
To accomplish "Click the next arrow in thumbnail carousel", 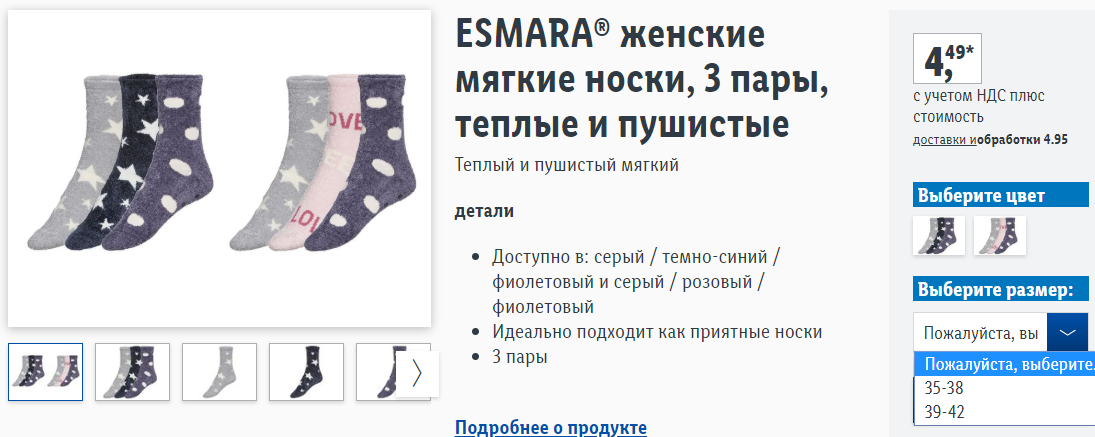I will tap(417, 373).
